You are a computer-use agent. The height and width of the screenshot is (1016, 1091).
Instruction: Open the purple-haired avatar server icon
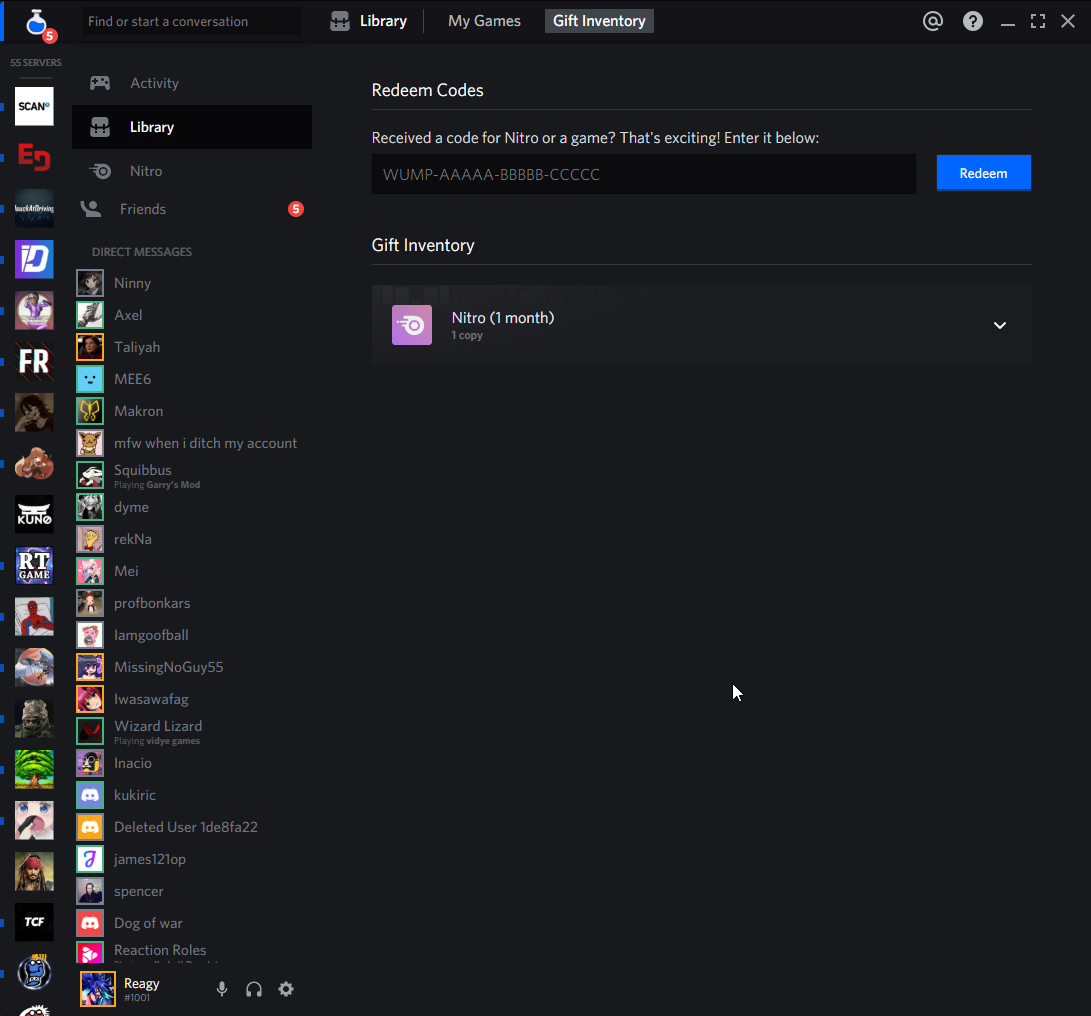34,310
